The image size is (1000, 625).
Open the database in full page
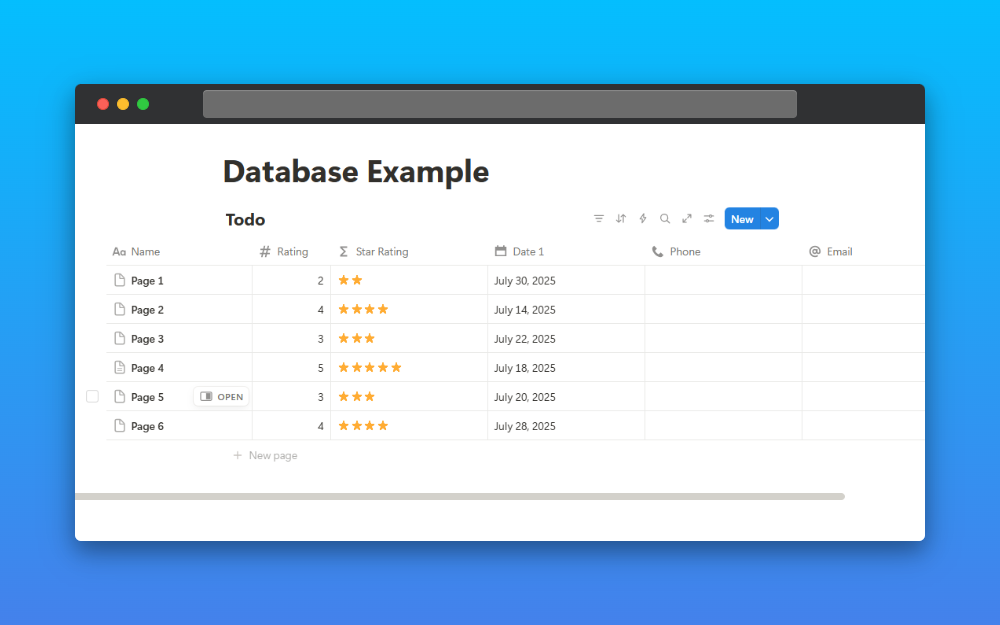[687, 219]
